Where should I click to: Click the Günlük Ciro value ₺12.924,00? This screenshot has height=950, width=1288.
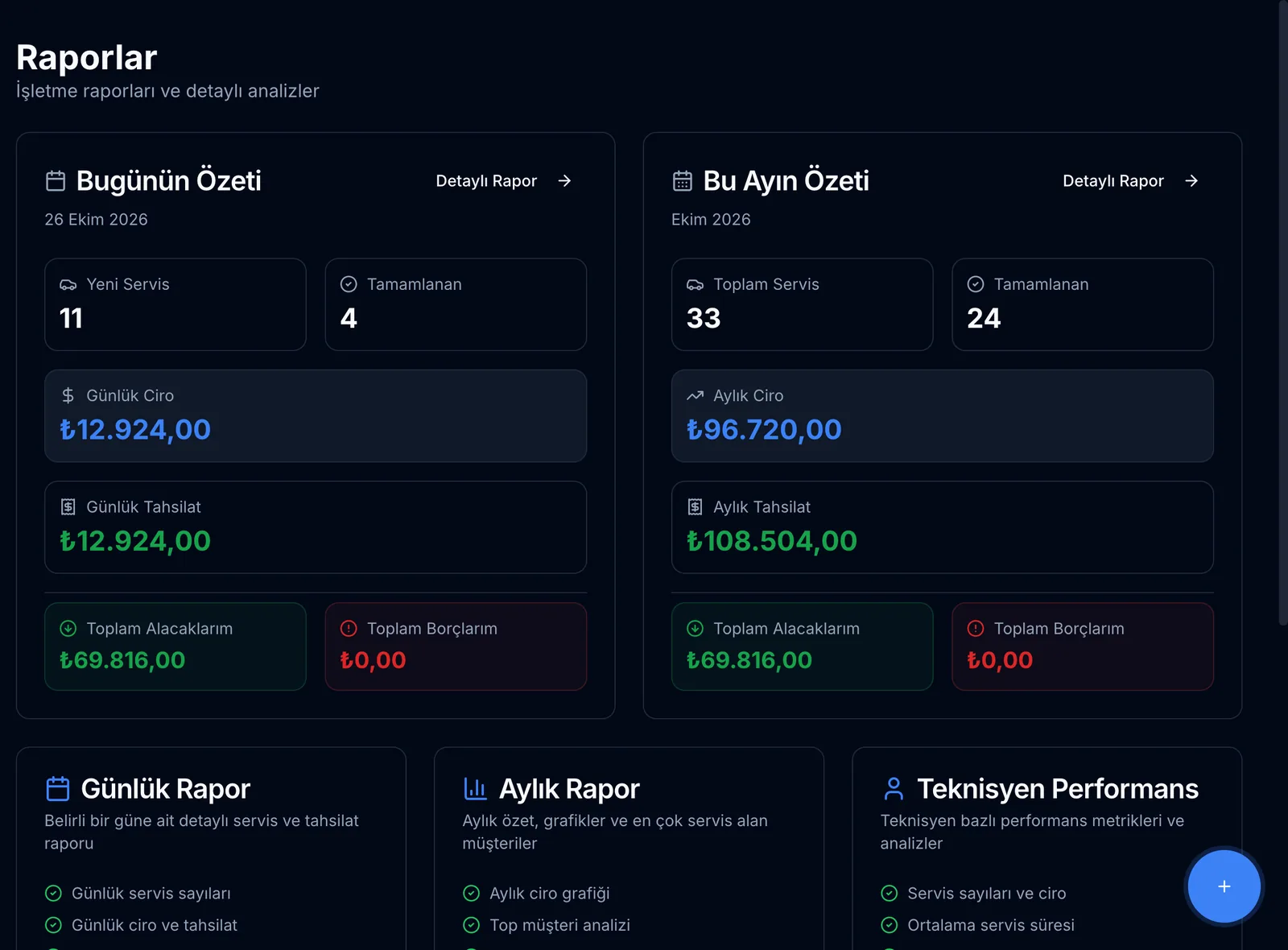tap(135, 430)
